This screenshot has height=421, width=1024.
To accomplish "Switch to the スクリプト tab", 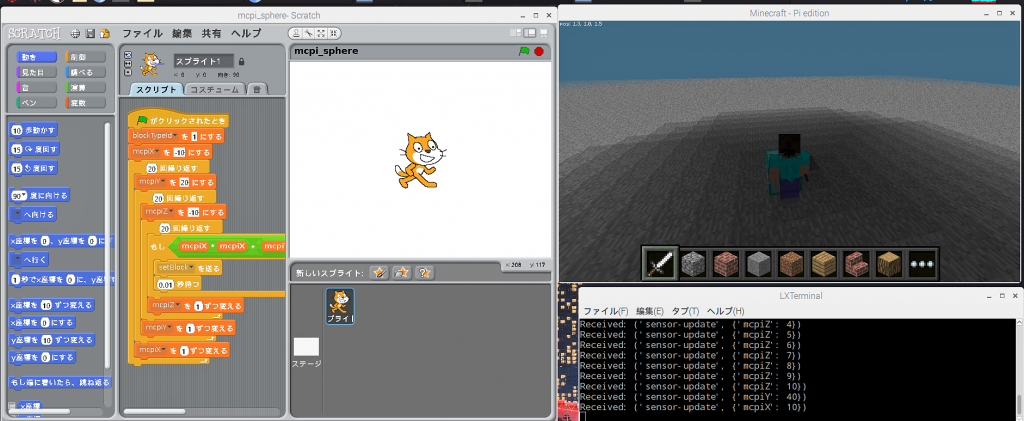I will pos(156,89).
